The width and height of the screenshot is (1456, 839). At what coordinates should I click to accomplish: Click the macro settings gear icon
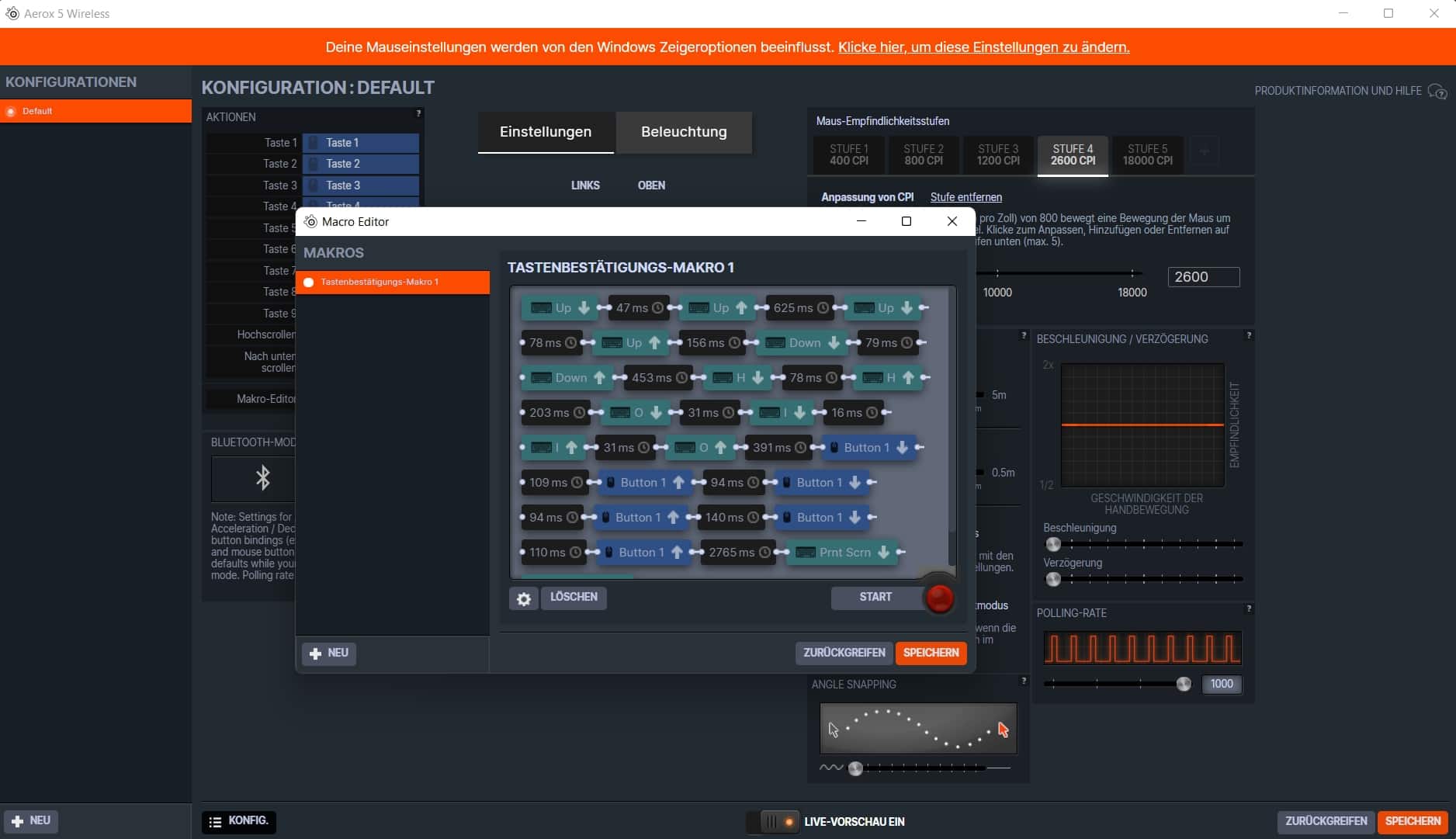tap(524, 598)
